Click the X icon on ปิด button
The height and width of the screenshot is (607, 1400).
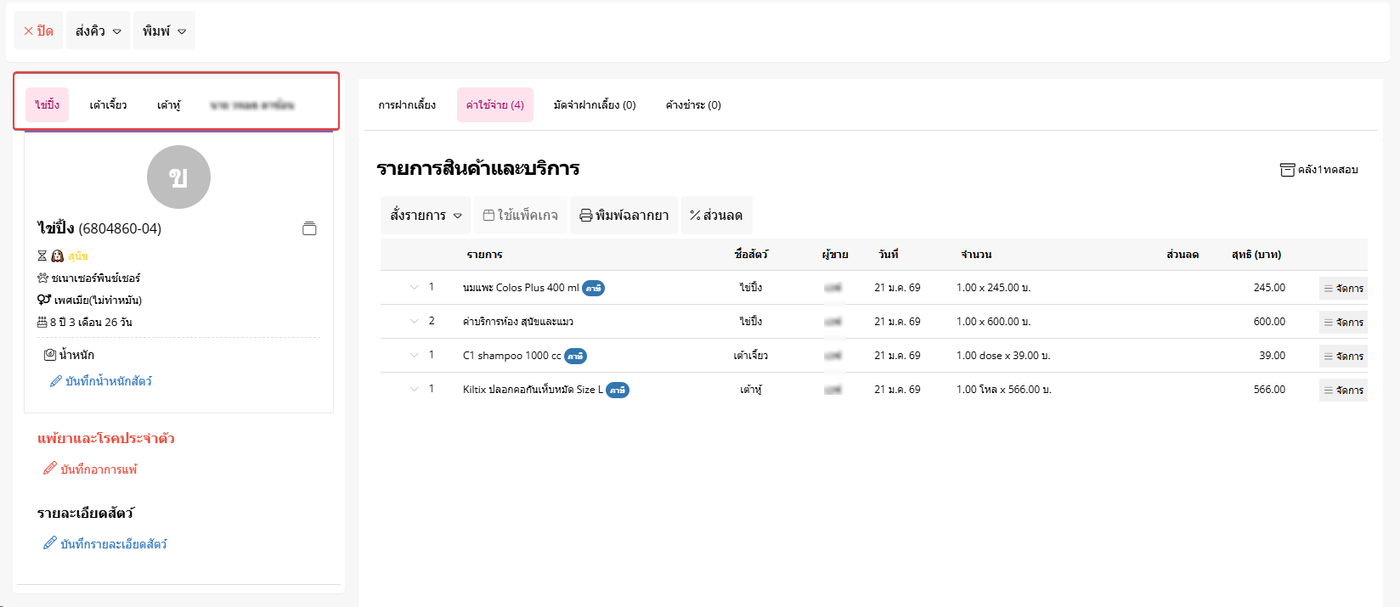click(x=28, y=31)
